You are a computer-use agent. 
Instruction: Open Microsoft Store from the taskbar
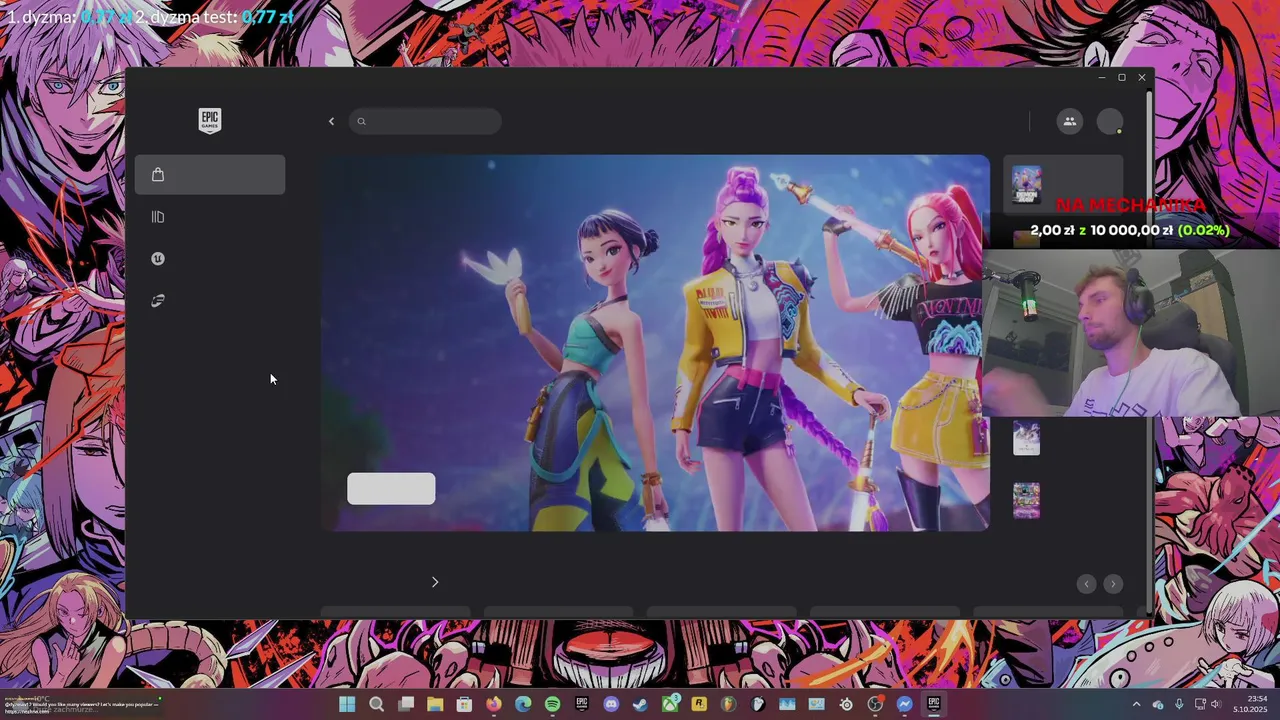(x=464, y=704)
